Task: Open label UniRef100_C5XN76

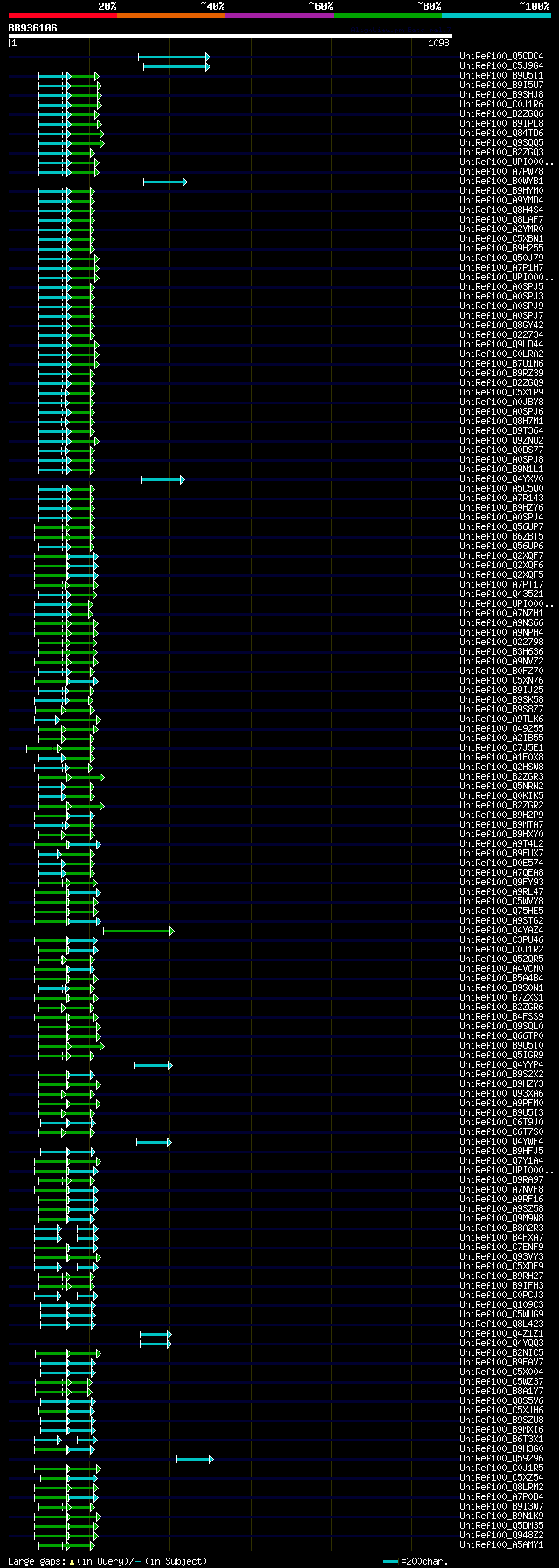Action: tap(501, 681)
